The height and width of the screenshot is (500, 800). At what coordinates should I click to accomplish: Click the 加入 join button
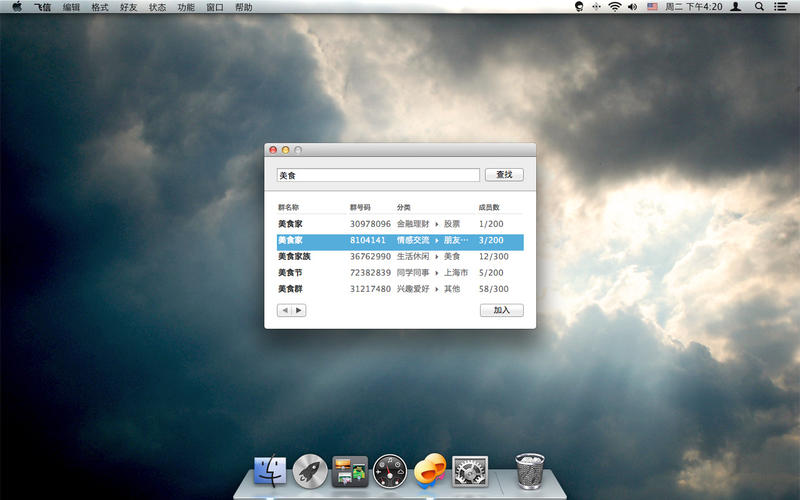(501, 311)
